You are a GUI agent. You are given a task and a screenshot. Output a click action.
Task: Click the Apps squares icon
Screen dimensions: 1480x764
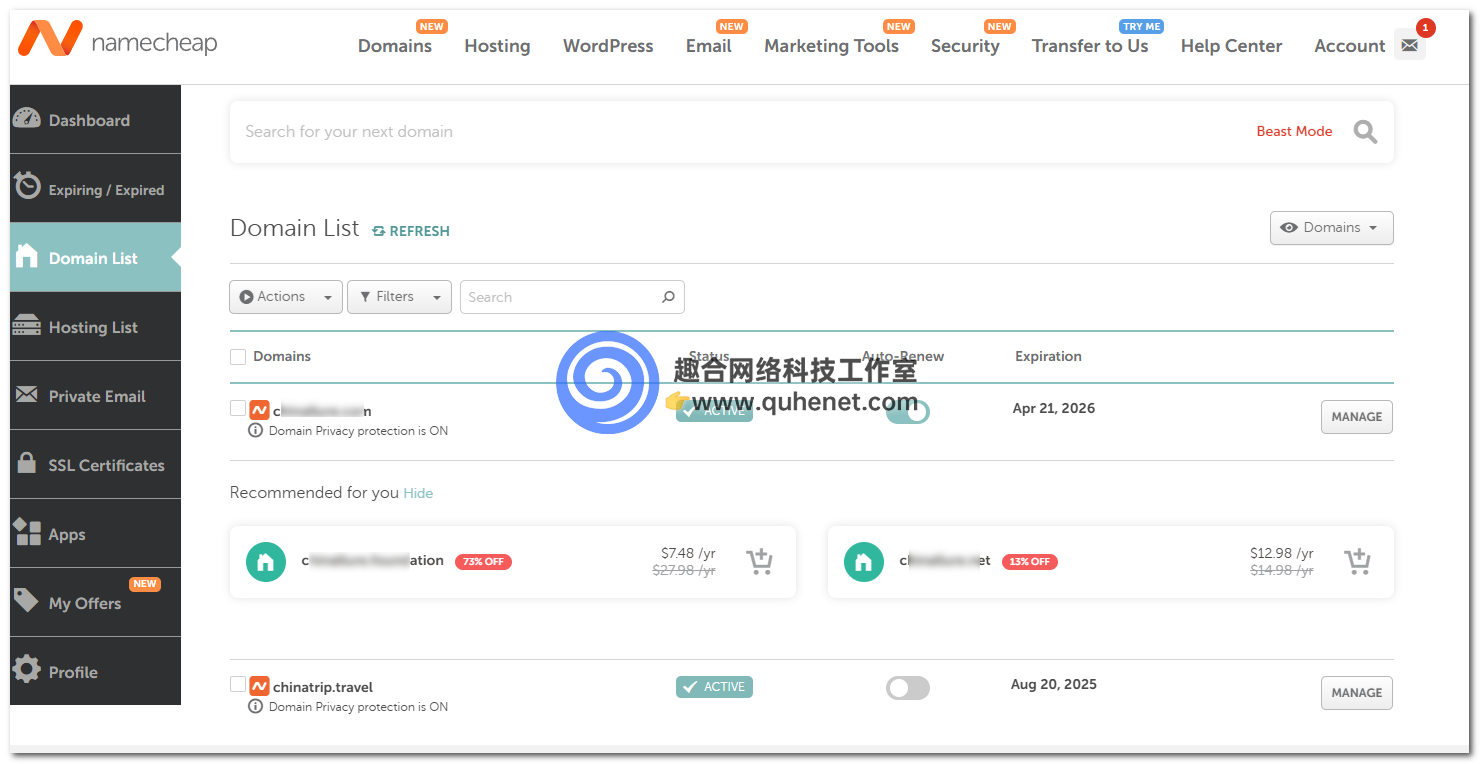pos(27,532)
